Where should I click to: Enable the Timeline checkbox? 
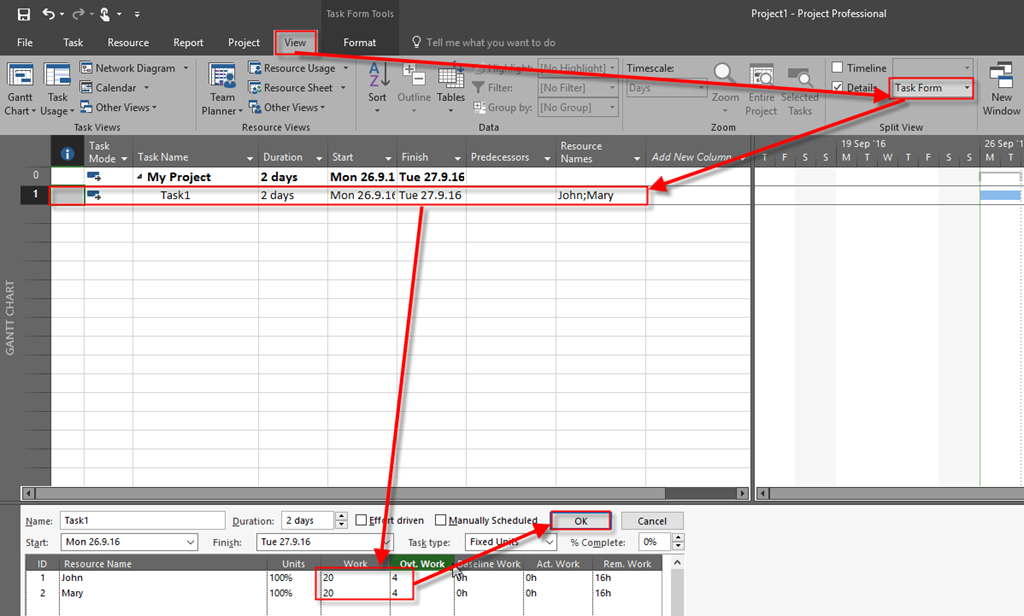837,68
